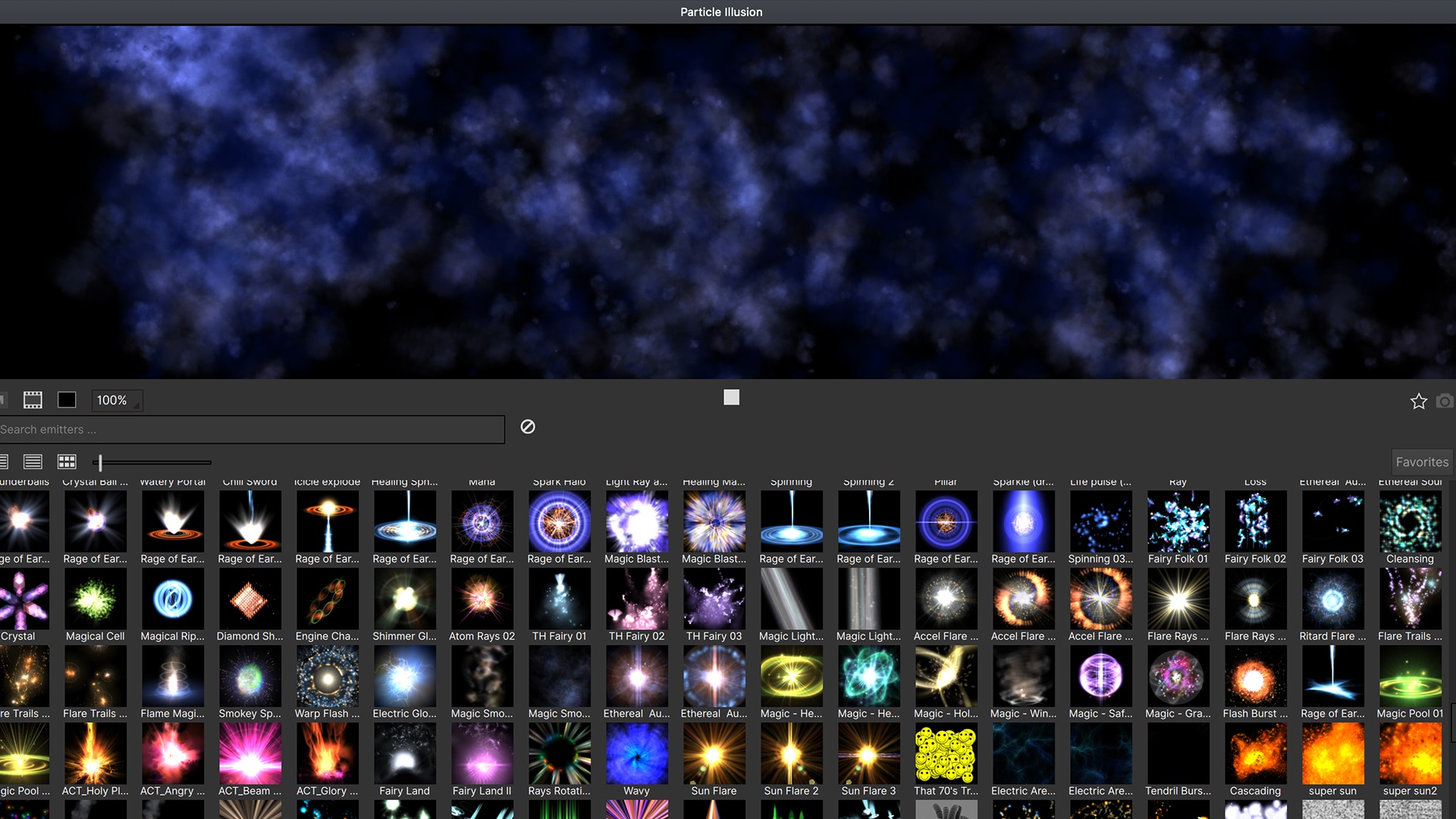Expand the list view display option

33,461
